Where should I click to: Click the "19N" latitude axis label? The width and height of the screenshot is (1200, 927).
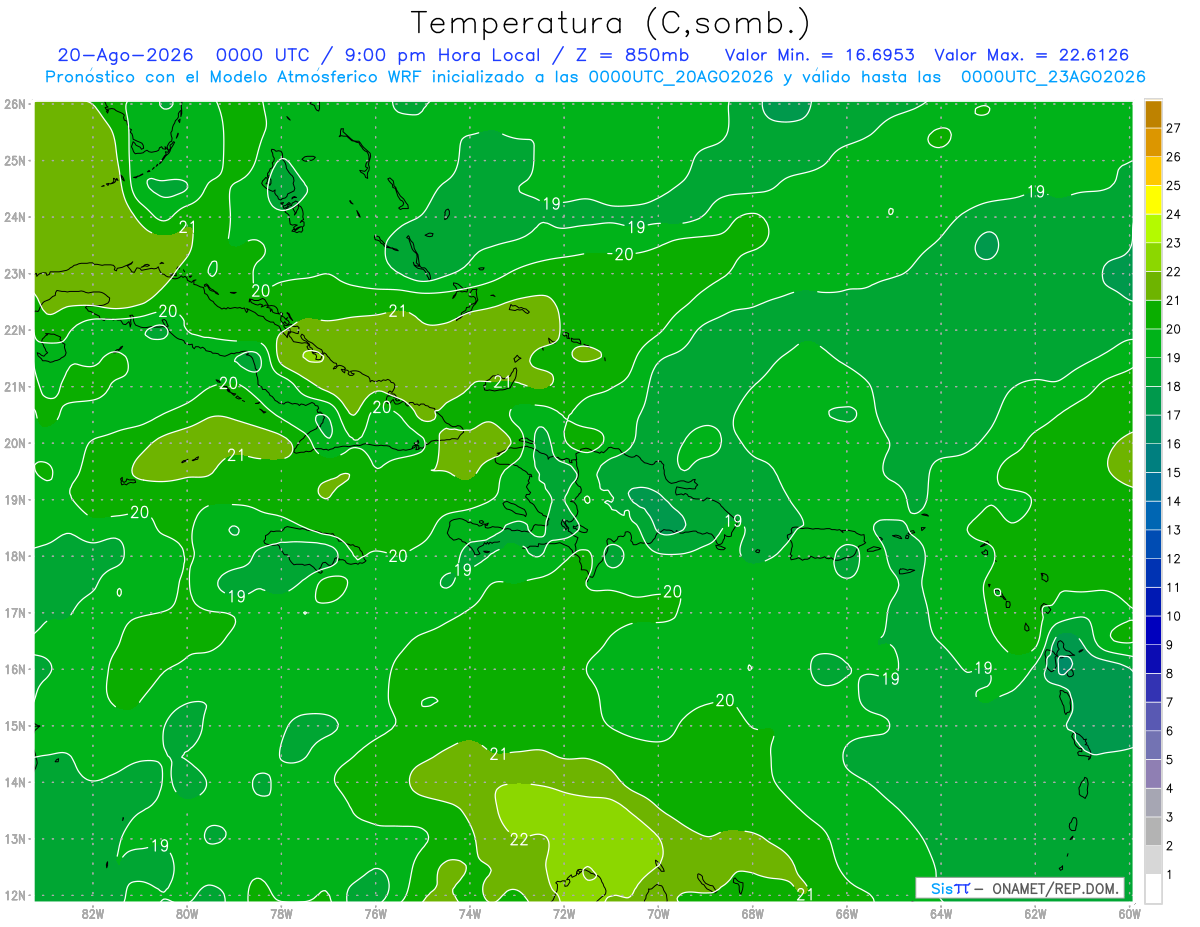[x=15, y=499]
